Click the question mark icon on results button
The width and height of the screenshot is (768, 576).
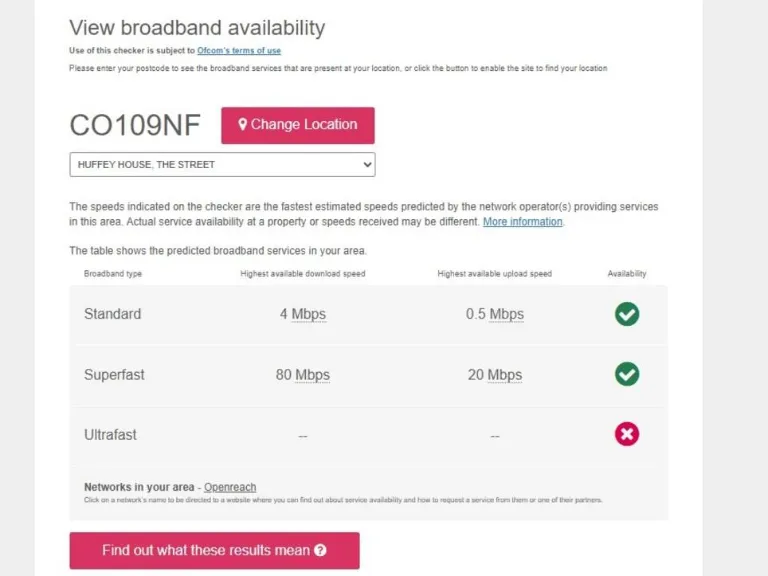click(320, 550)
